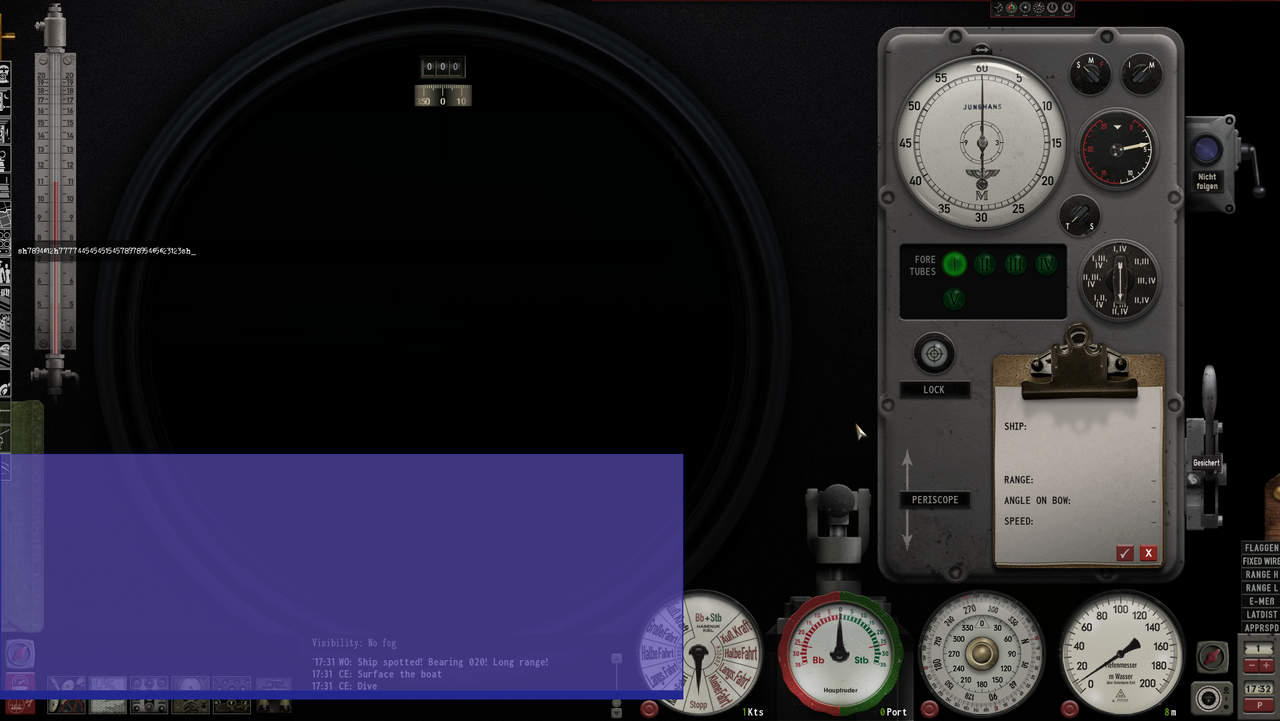Select fore torpedo tube III
Screen dimensions: 1280x721
pyautogui.click(x=1016, y=264)
